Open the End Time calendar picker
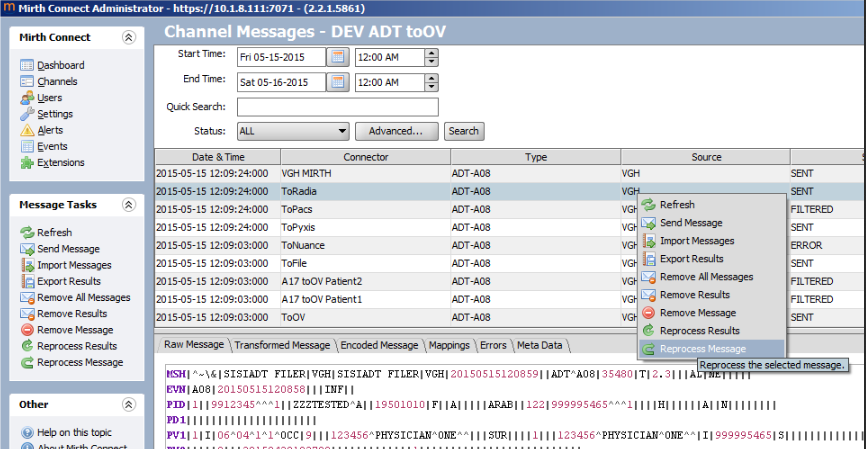866x449 pixels. coord(337,82)
